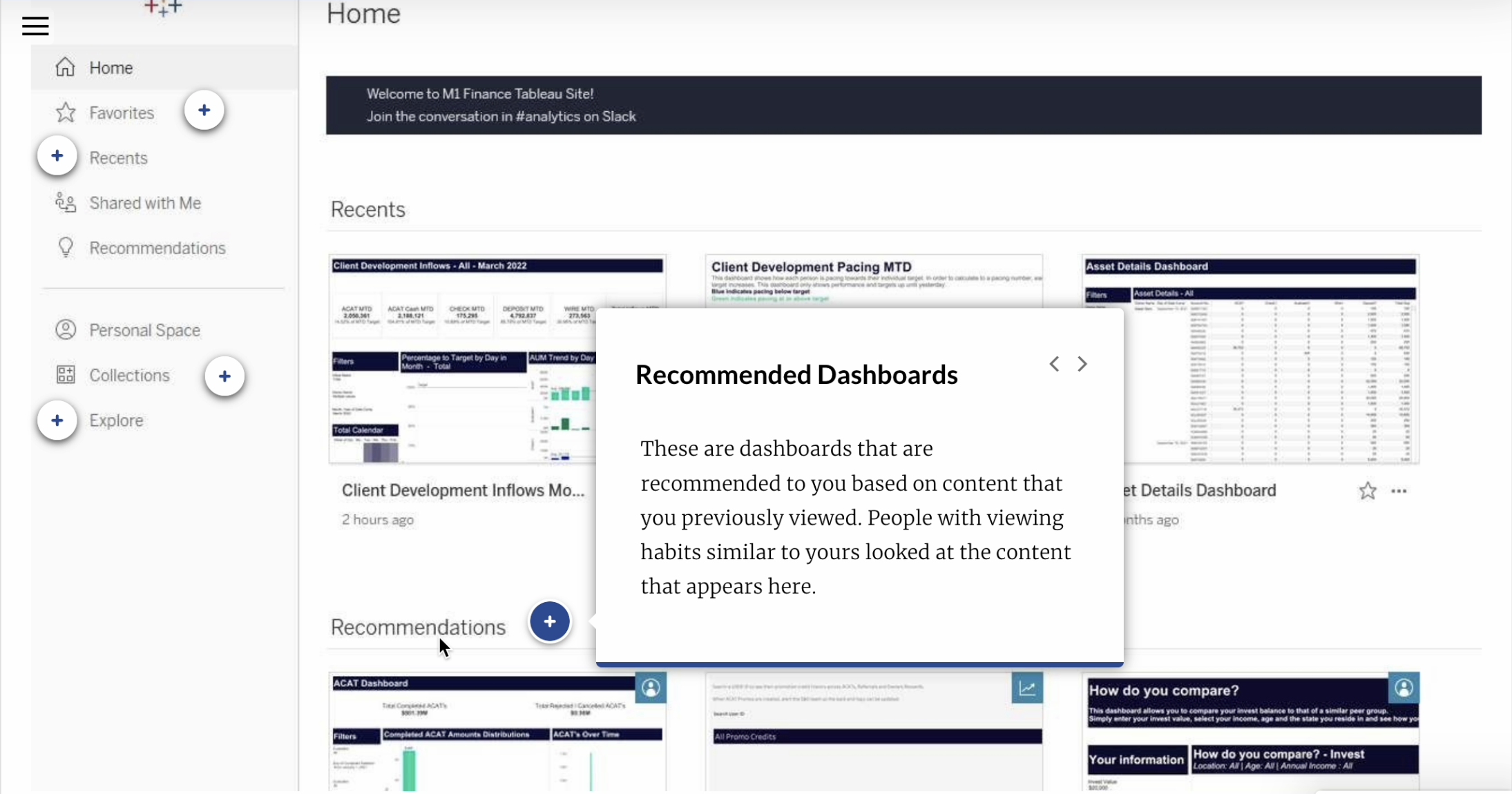Image resolution: width=1512 pixels, height=794 pixels.
Task: Open the How do you compare thumbnail
Action: tap(1250, 732)
